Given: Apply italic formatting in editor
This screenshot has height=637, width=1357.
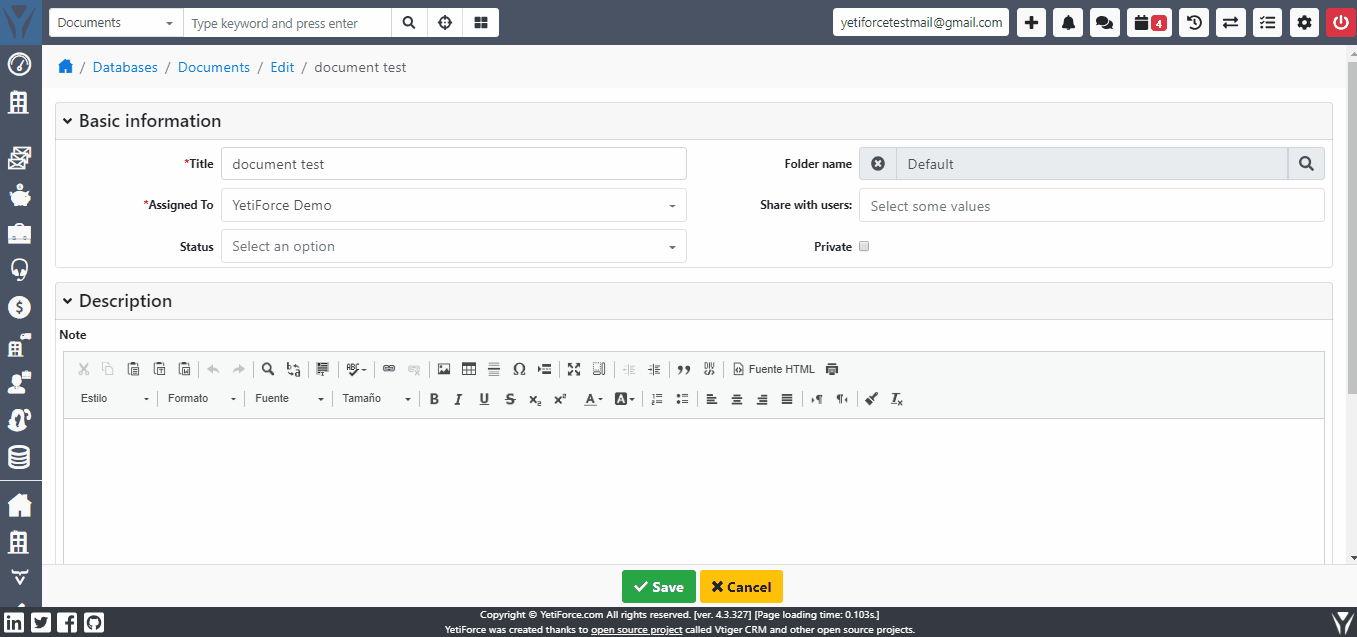Looking at the screenshot, I should pyautogui.click(x=459, y=399).
